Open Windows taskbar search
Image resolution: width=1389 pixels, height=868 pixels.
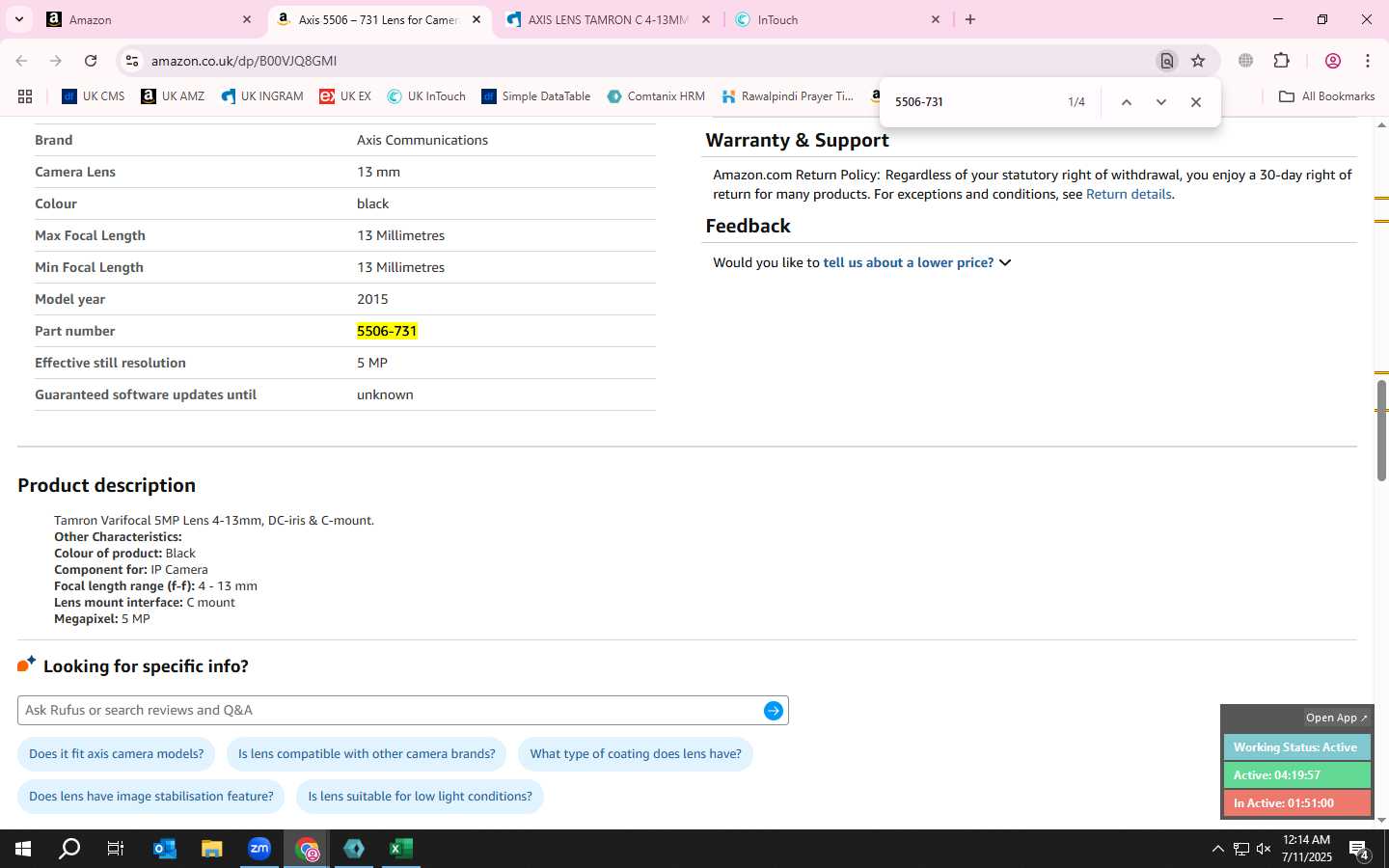69,849
